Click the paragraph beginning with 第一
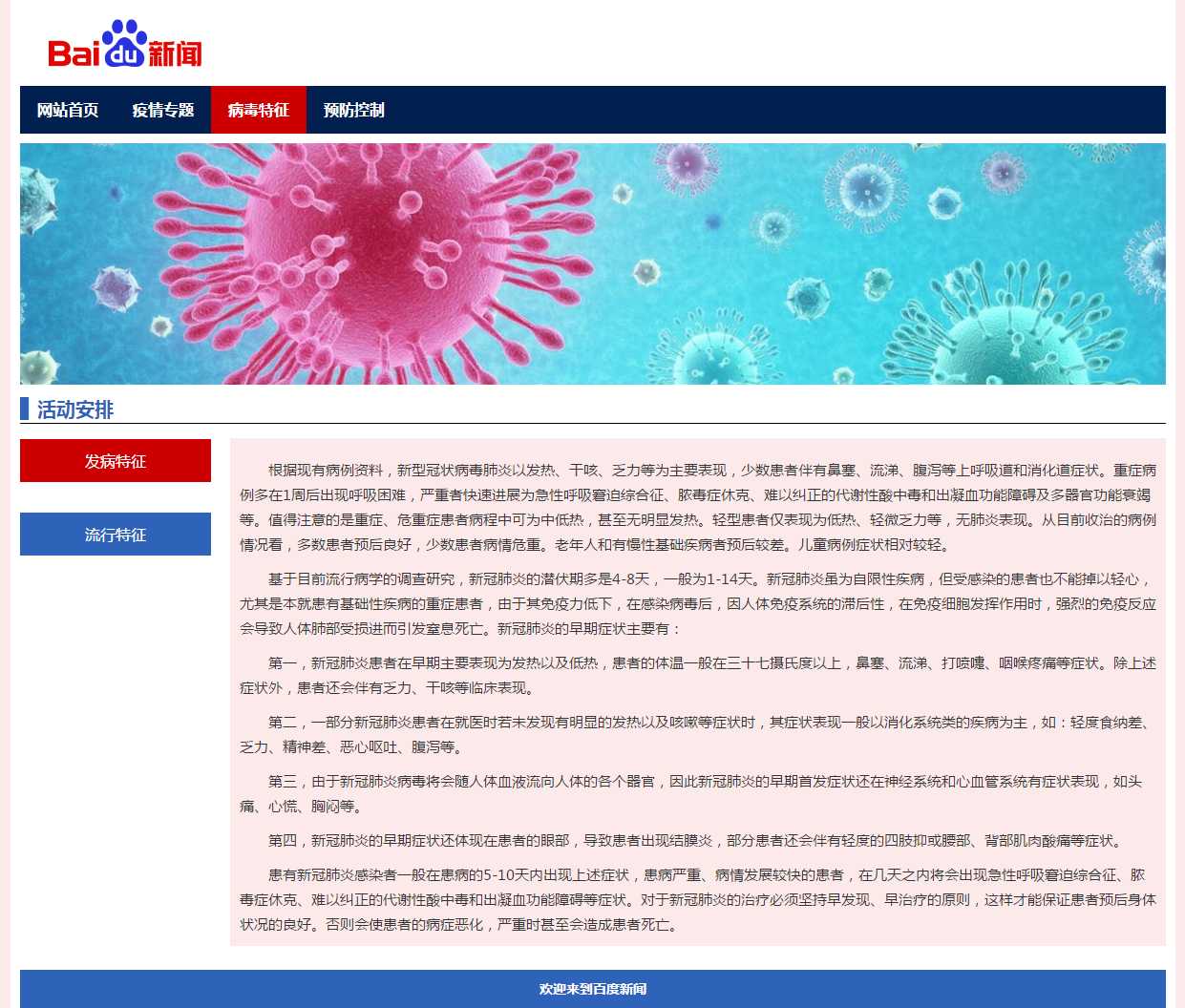 [697, 675]
